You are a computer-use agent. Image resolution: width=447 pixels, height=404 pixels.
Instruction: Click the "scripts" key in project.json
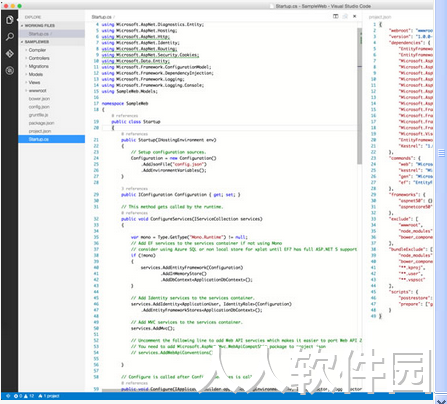pos(401,292)
